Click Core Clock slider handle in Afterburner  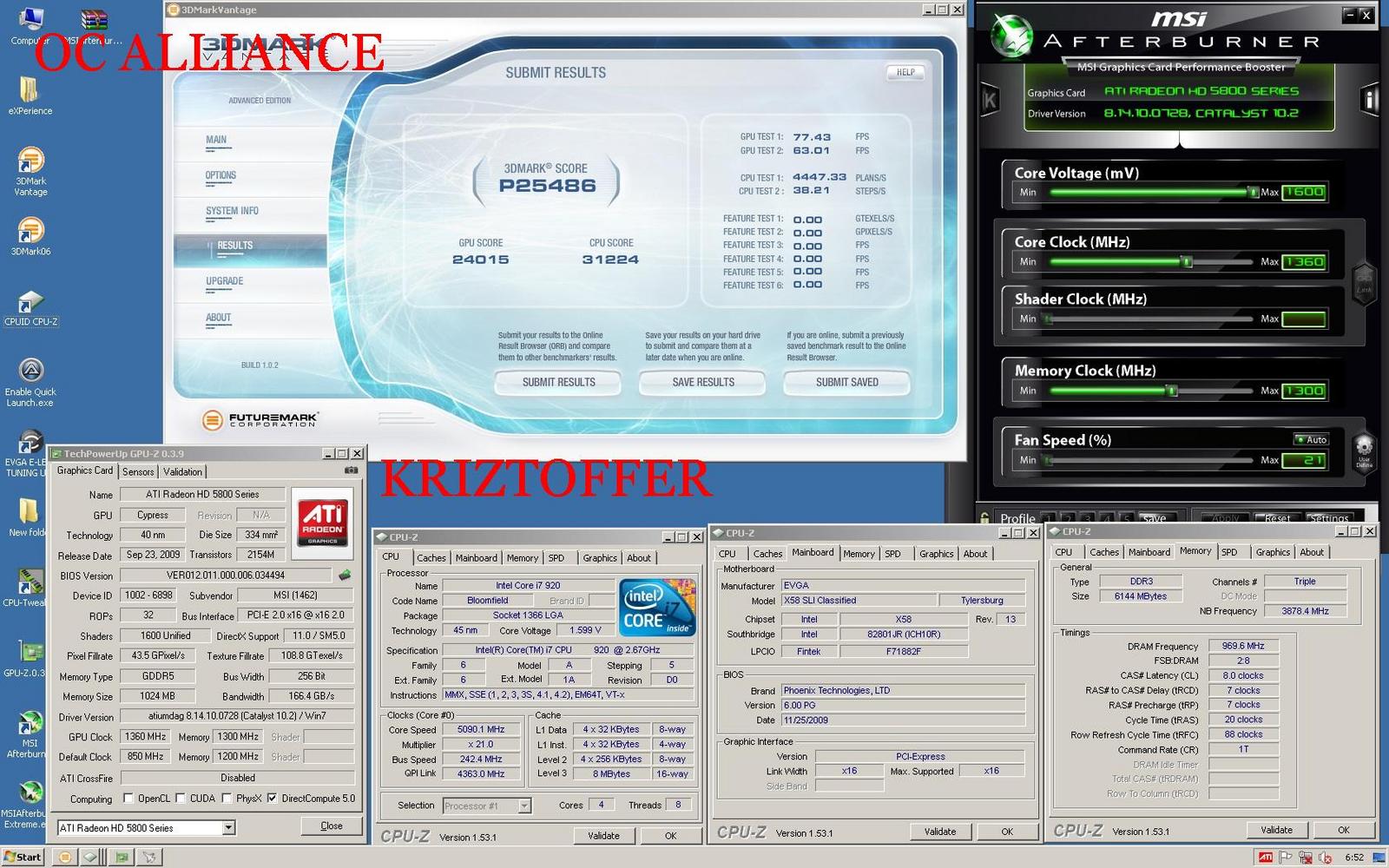click(1187, 261)
